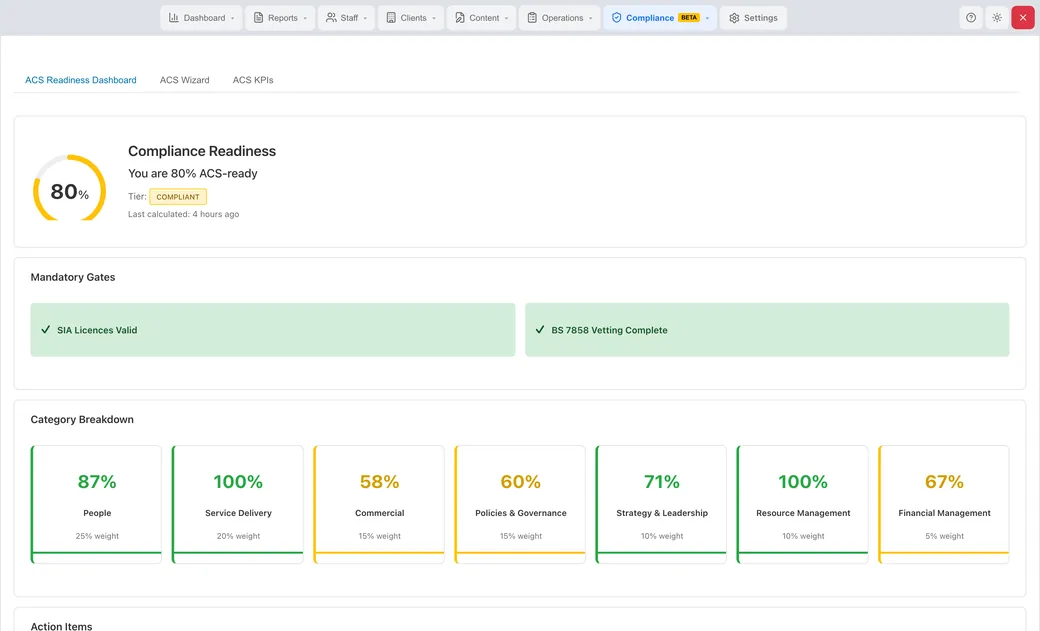
Task: Open the Policies & Governance 60% card
Action: [520, 504]
